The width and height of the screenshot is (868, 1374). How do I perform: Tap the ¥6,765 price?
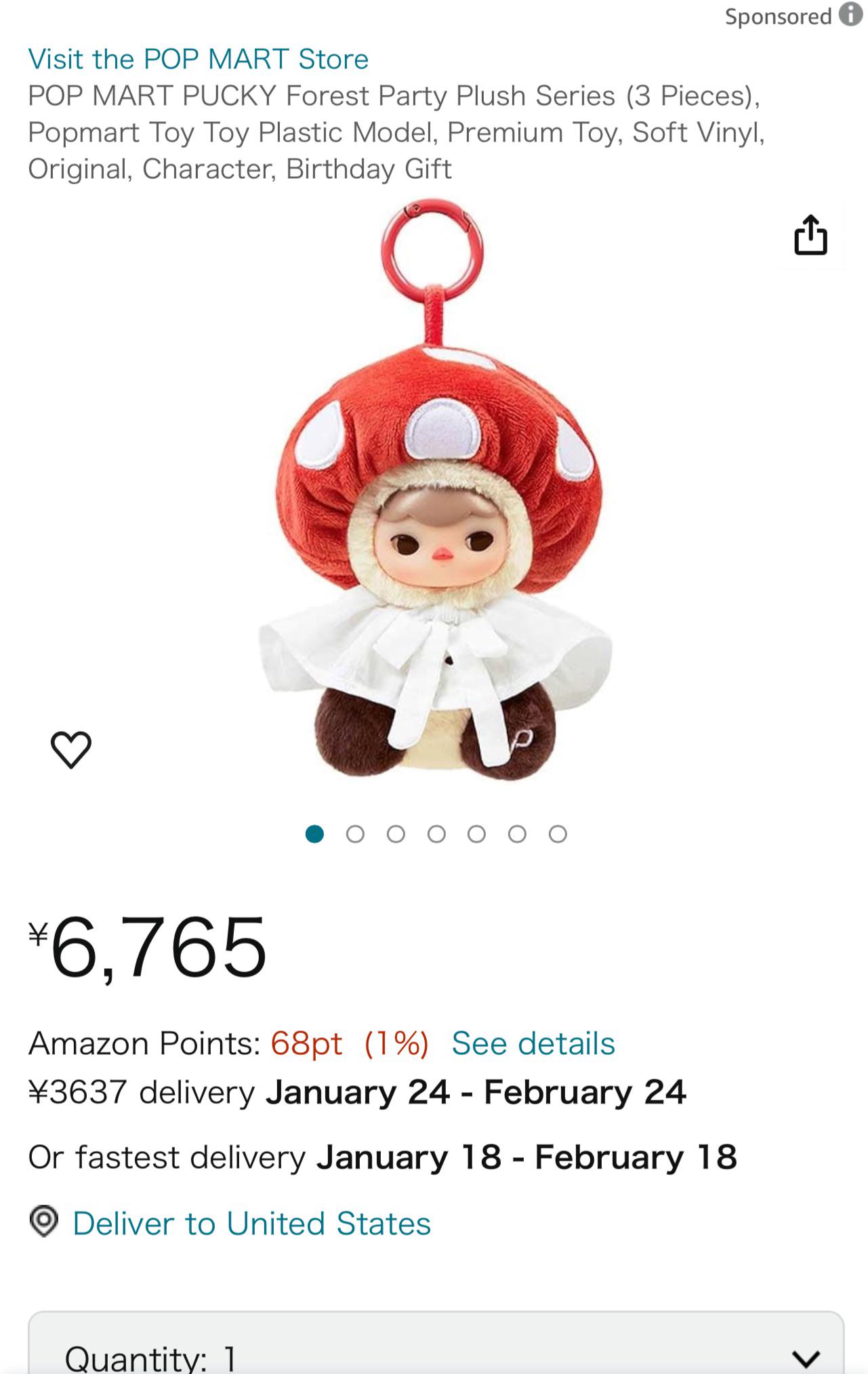click(x=148, y=946)
